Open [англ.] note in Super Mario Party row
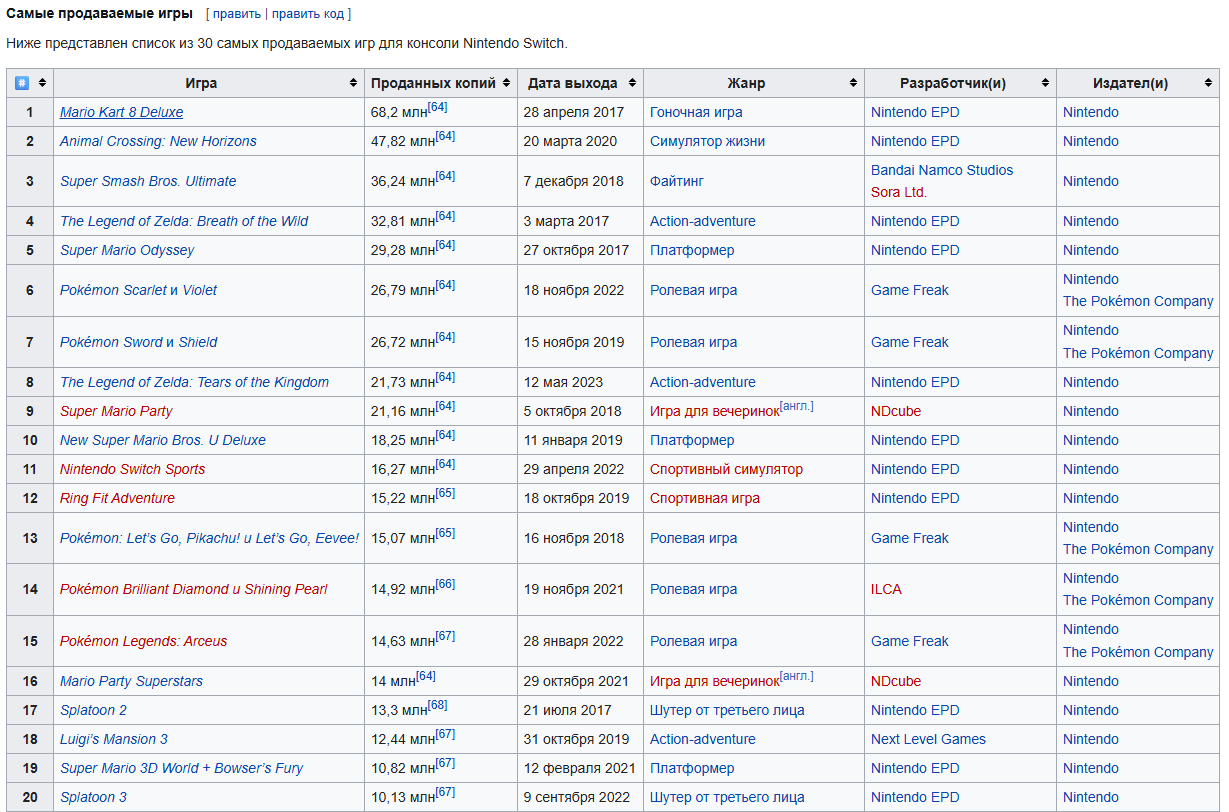This screenshot has height=812, width=1229. [x=797, y=406]
